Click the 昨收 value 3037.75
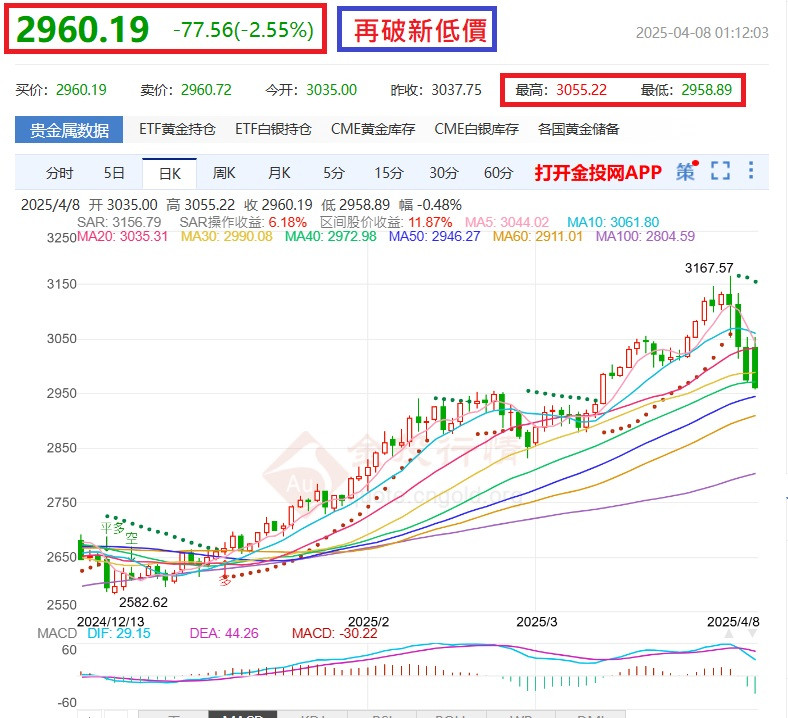Image resolution: width=788 pixels, height=718 pixels. 456,90
